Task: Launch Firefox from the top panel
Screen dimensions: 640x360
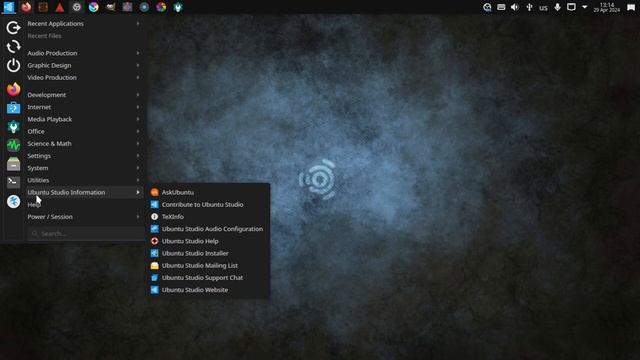Action: coord(26,7)
